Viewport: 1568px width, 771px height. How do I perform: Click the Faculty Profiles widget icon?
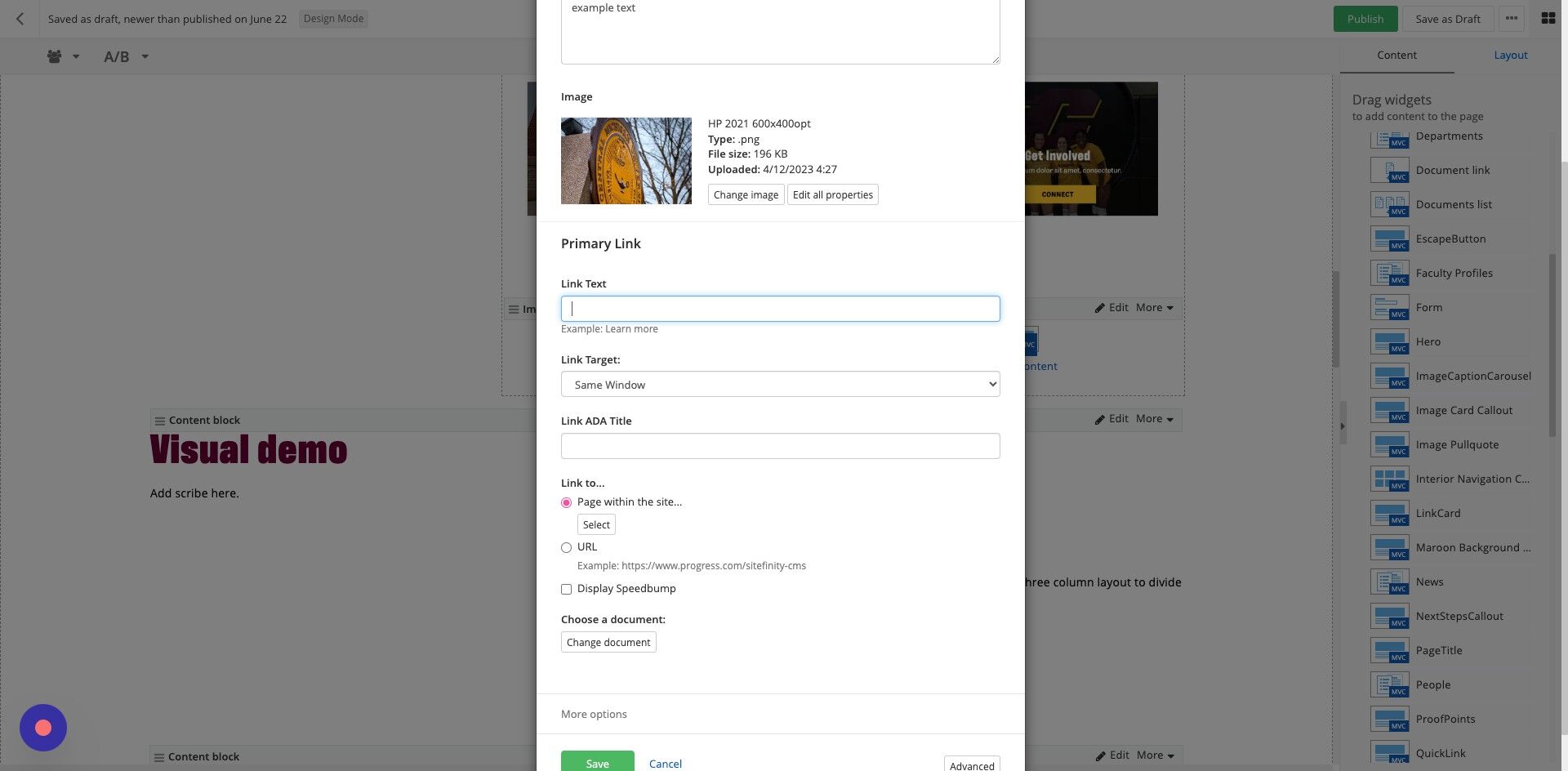click(x=1389, y=273)
